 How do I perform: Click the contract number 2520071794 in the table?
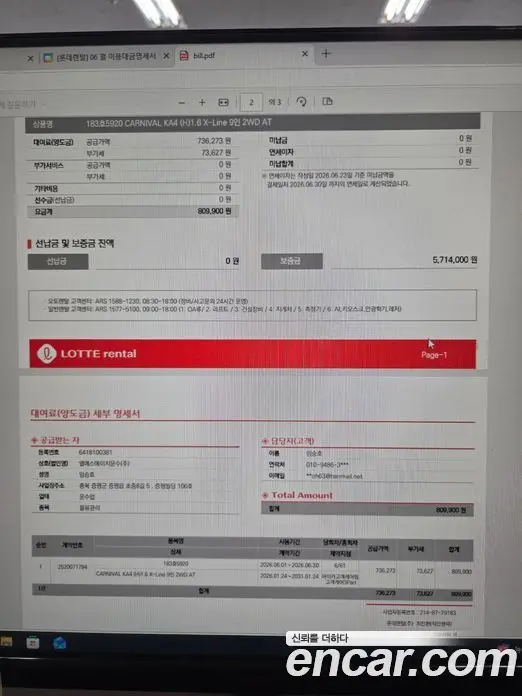(72, 567)
